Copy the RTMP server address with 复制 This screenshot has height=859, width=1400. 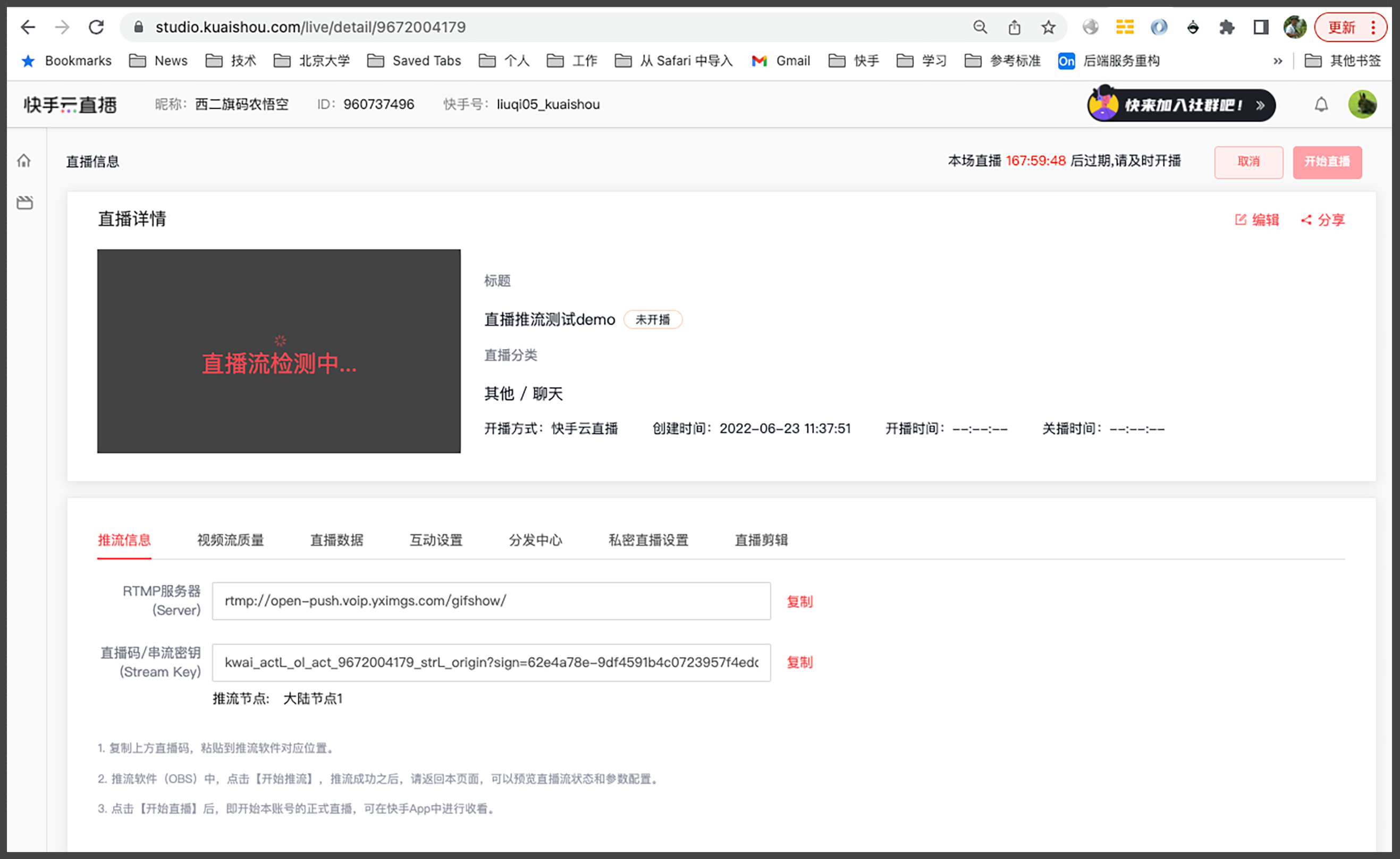click(799, 601)
